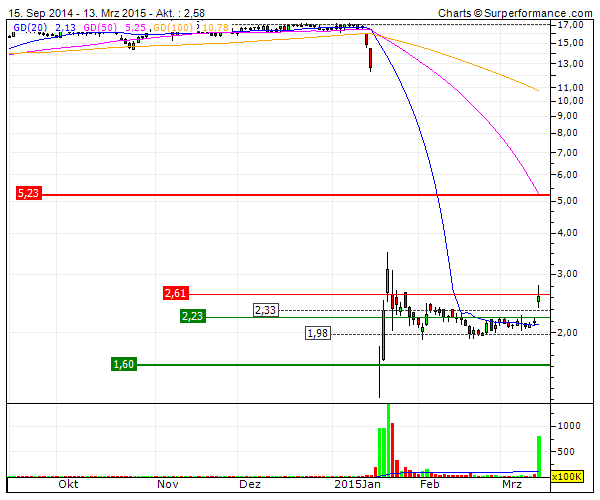The image size is (600, 500).
Task: Click the red 2,61 resistance level label
Action: tap(175, 293)
